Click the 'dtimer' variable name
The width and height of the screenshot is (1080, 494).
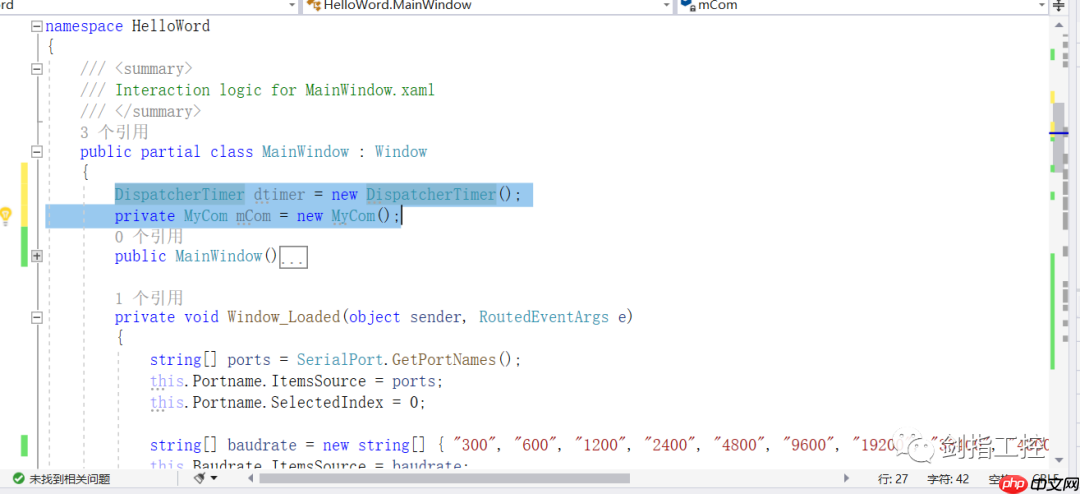tap(279, 194)
